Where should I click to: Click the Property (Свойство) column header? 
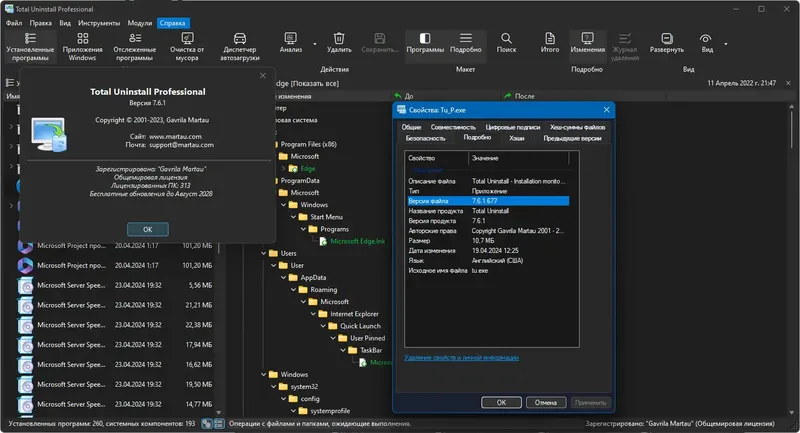[x=436, y=158]
